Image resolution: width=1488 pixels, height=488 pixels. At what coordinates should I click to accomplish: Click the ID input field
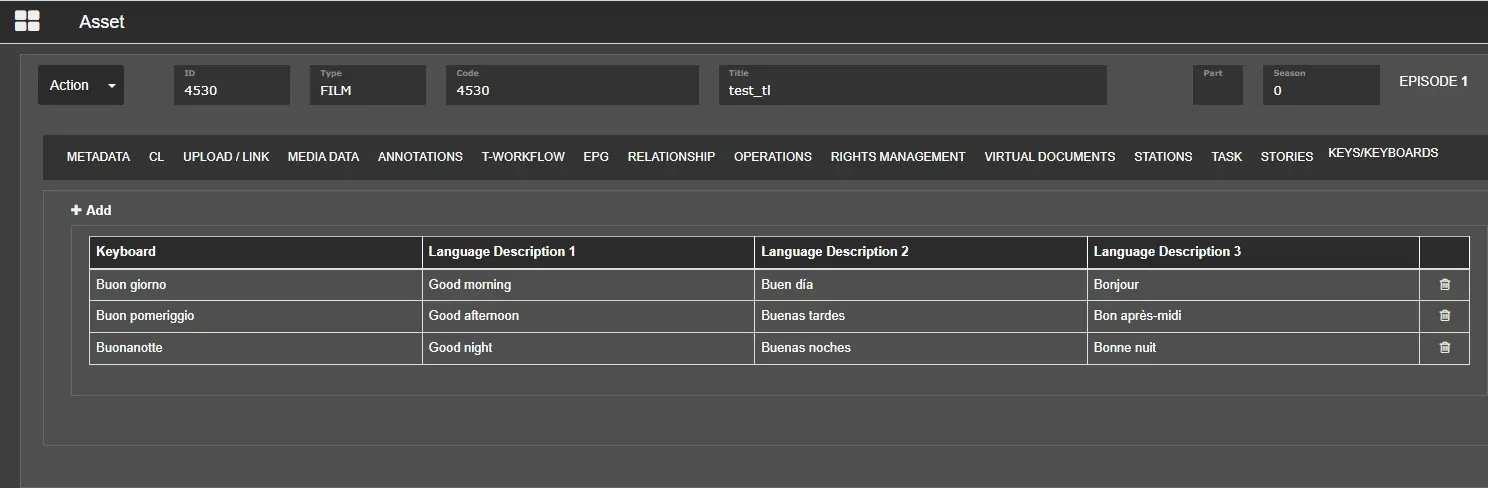tap(232, 90)
